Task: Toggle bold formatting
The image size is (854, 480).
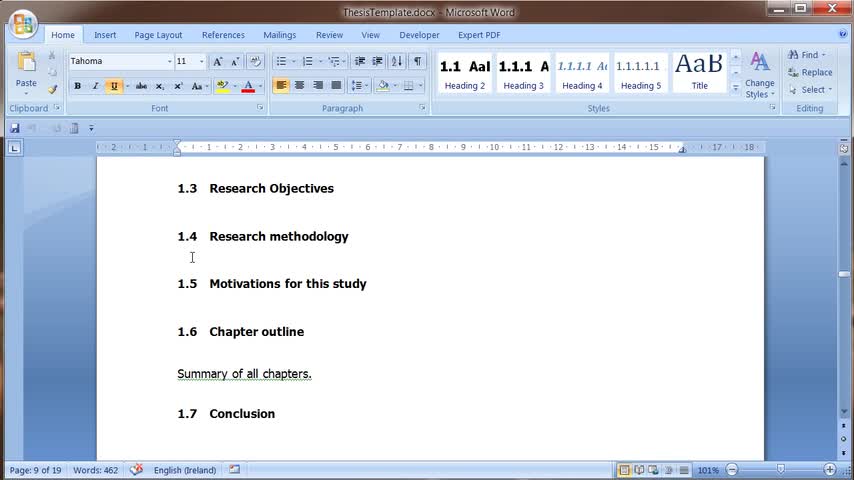Action: pos(77,86)
